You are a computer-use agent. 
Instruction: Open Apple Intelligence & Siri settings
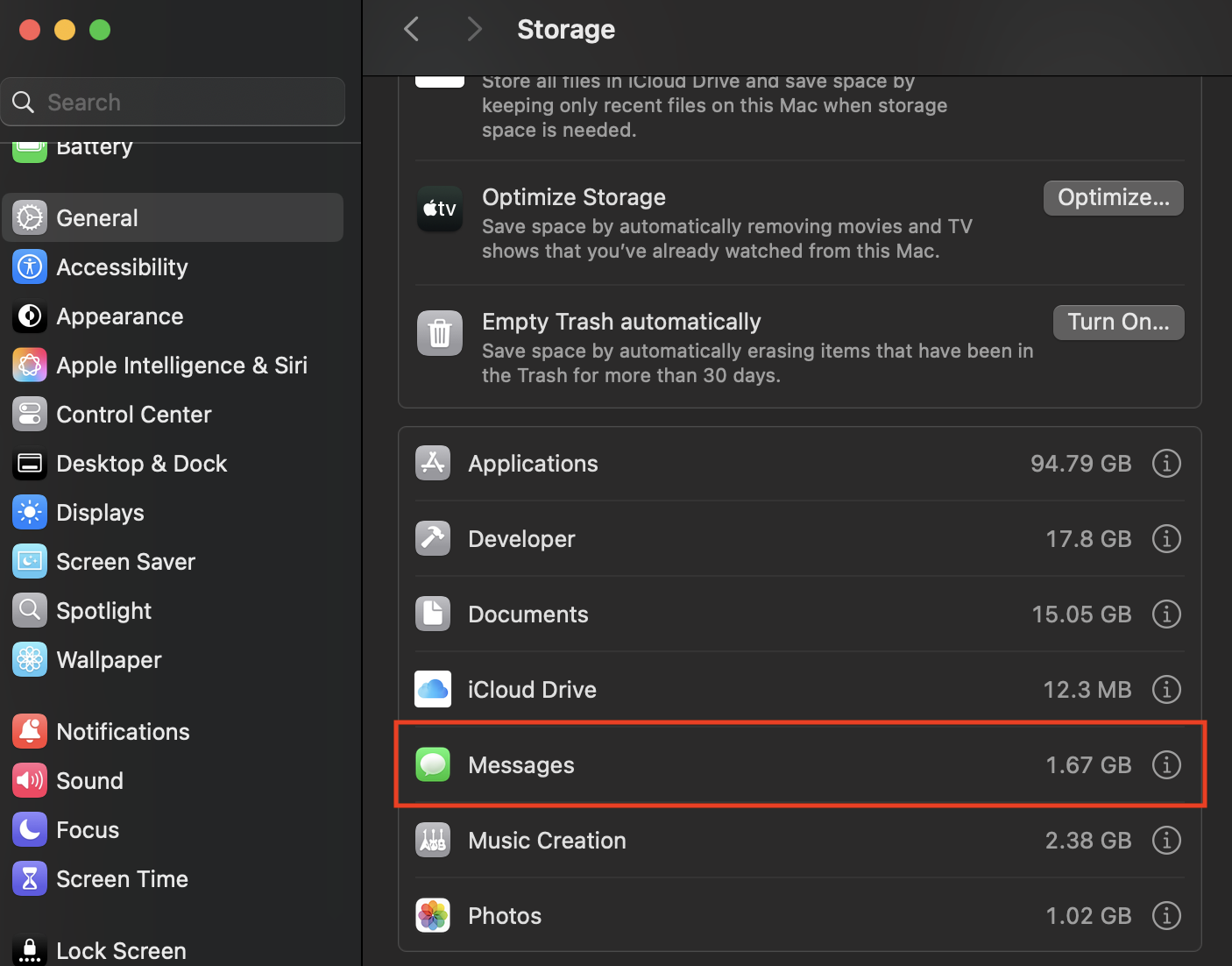[x=181, y=365]
